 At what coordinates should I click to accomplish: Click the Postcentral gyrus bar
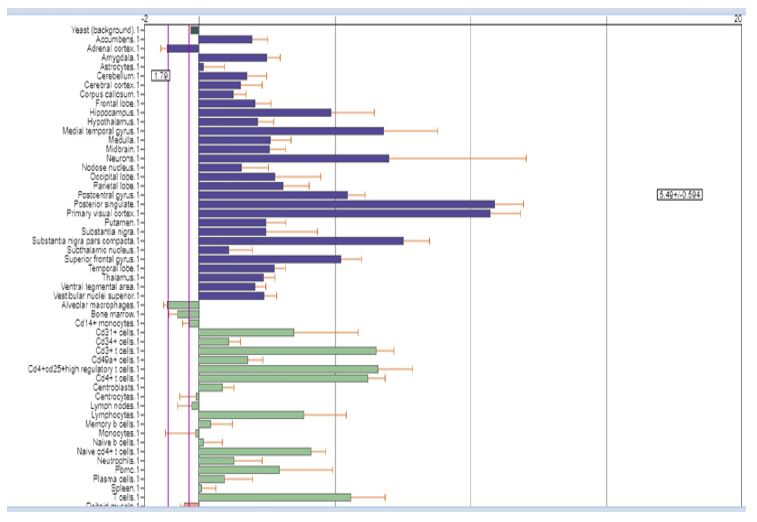pyautogui.click(x=273, y=195)
